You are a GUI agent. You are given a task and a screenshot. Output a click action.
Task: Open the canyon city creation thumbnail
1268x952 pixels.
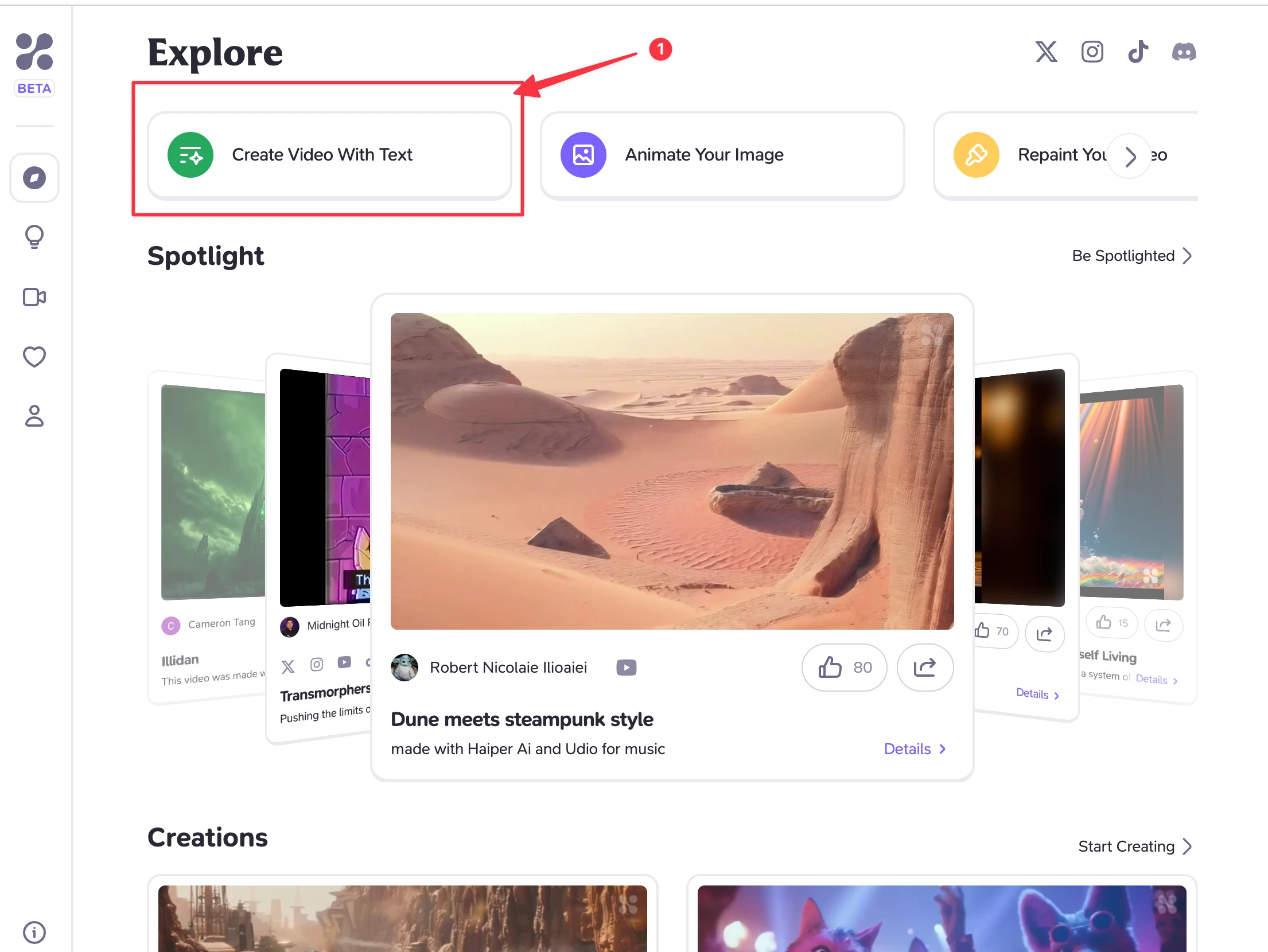403,919
